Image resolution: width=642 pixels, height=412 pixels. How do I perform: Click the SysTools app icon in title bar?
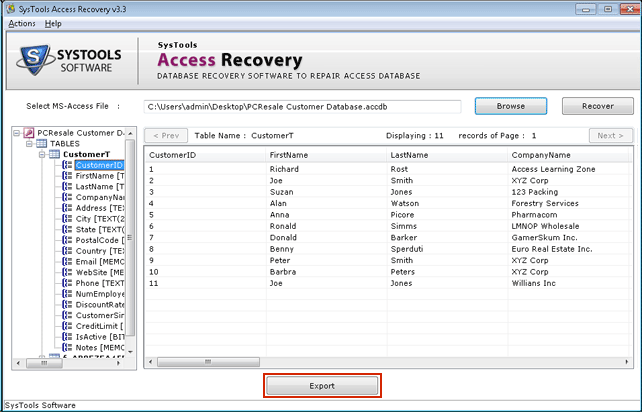(10, 9)
